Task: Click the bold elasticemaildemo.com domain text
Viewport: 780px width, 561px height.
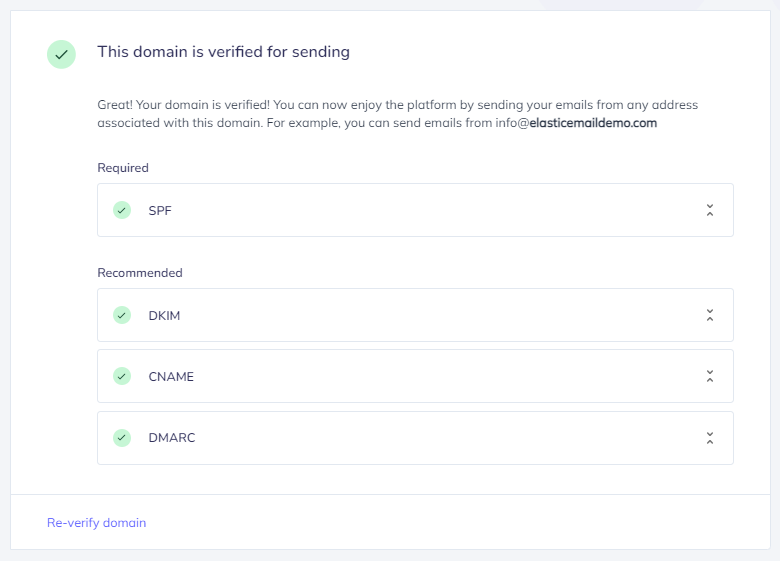Action: 593,123
